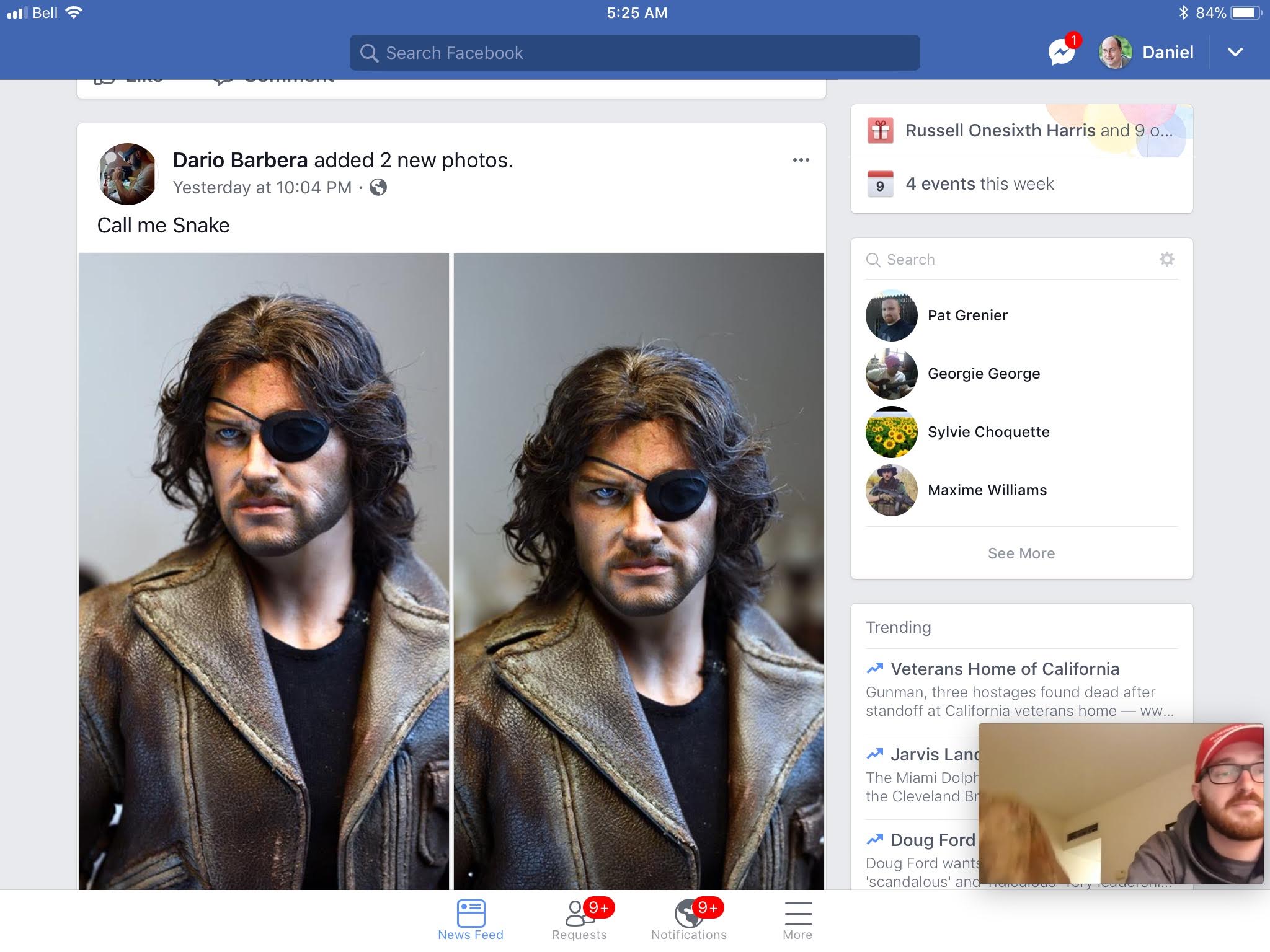
Task: Tap the 5:25 AM clock
Action: point(637,13)
